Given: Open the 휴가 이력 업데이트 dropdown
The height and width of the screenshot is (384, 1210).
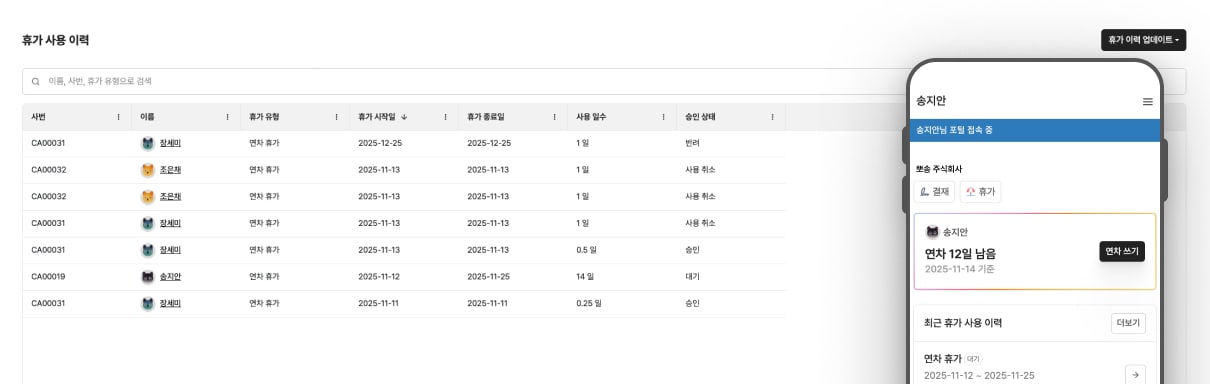Looking at the screenshot, I should [x=1143, y=40].
